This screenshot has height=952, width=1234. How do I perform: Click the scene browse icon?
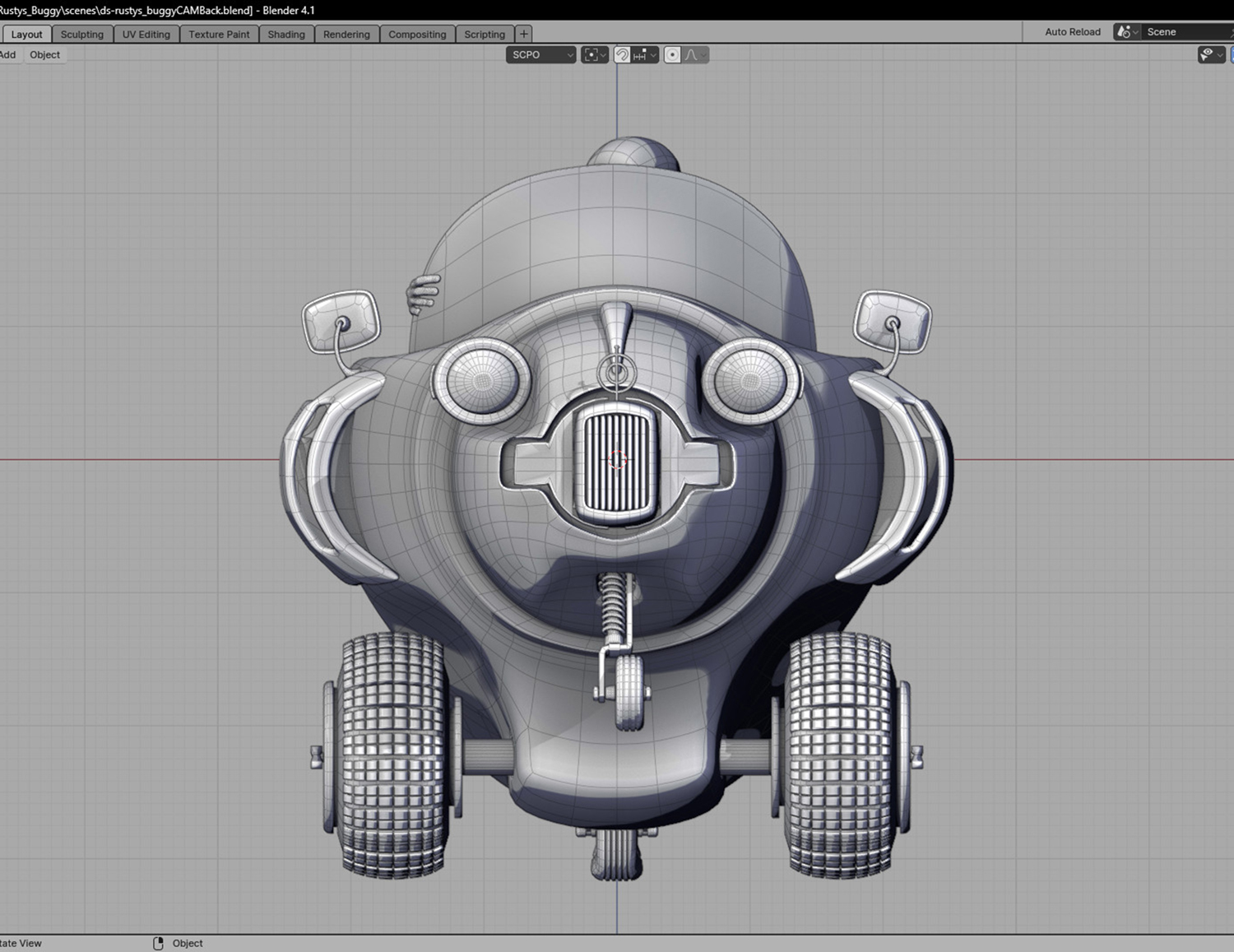(1125, 32)
